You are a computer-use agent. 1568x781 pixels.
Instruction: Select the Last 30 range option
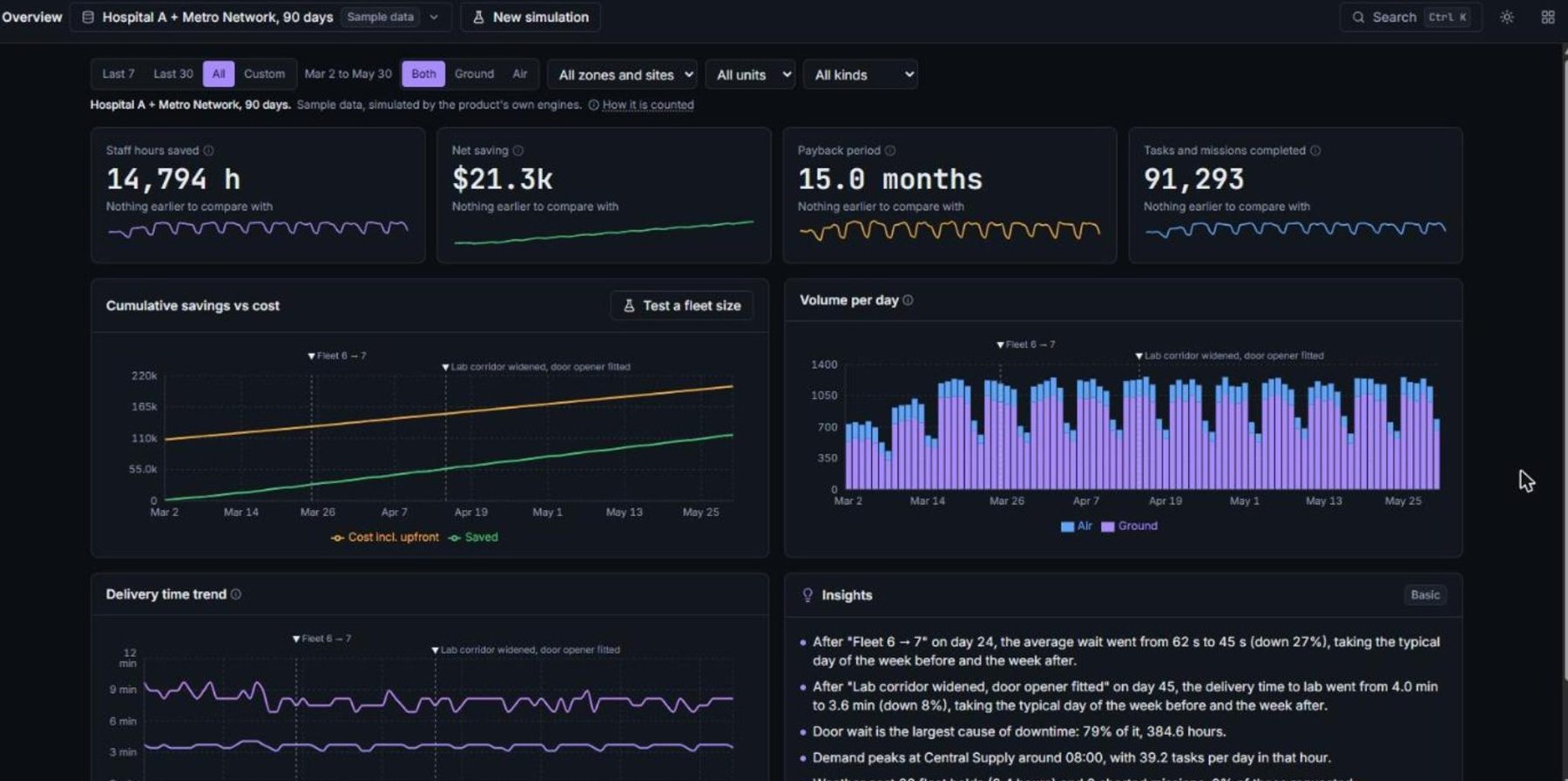(x=173, y=74)
